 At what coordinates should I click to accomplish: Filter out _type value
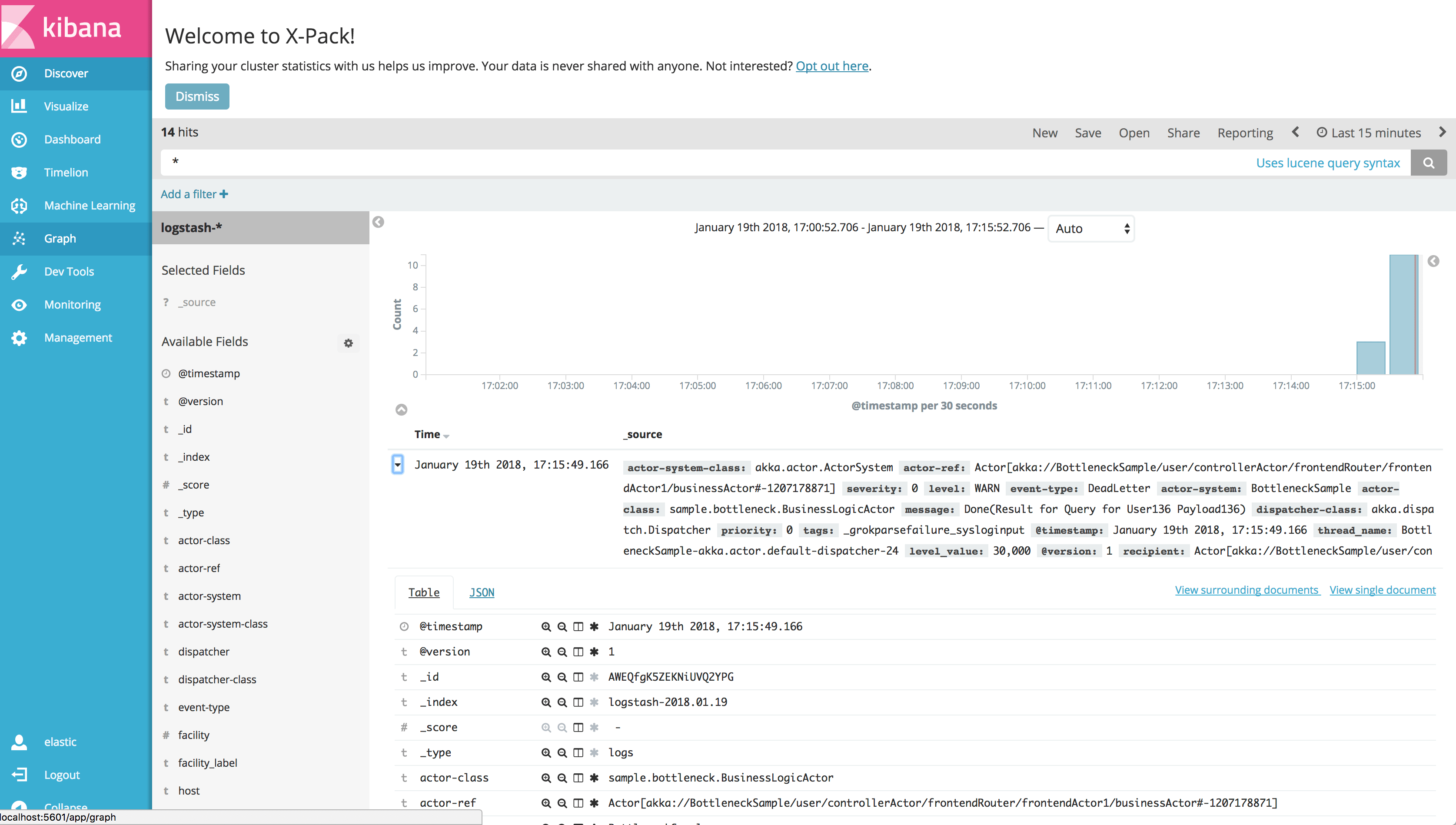(x=562, y=752)
